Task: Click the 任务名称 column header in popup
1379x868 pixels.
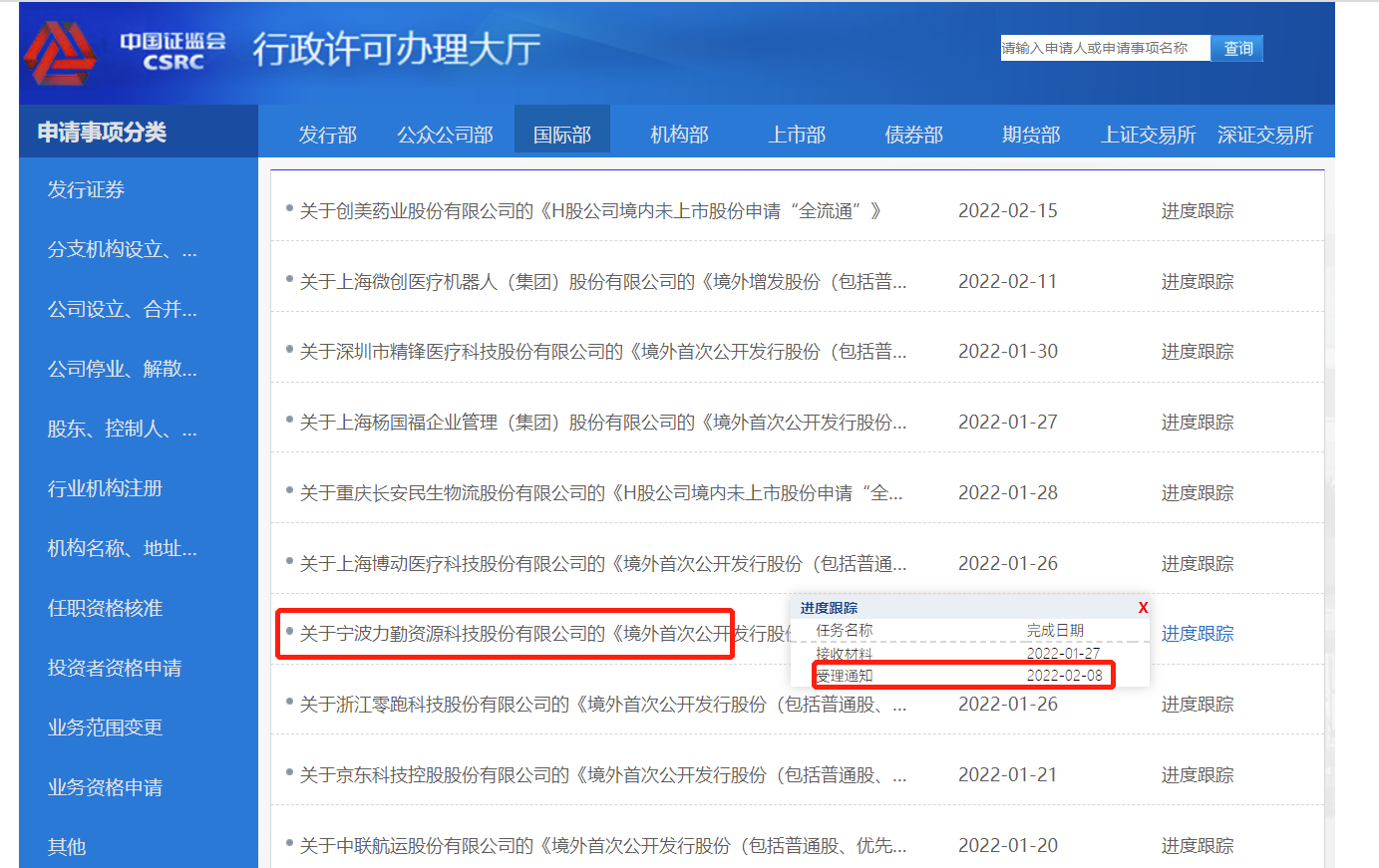Action: point(845,631)
